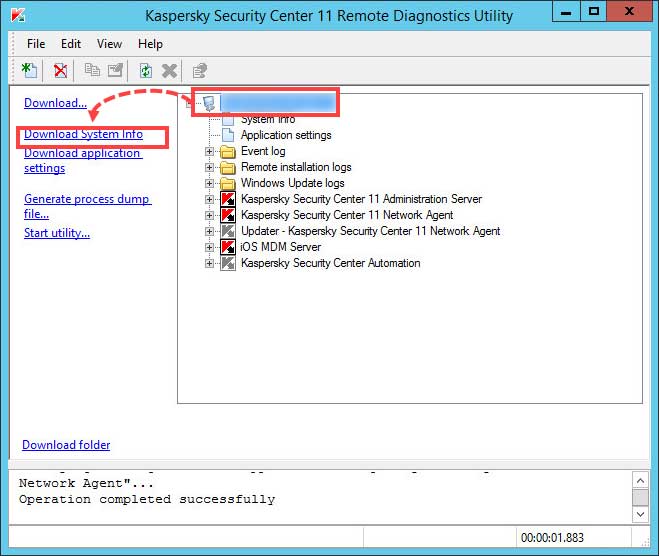Expand the Windows Update logs node
This screenshot has width=659, height=556.
209,183
